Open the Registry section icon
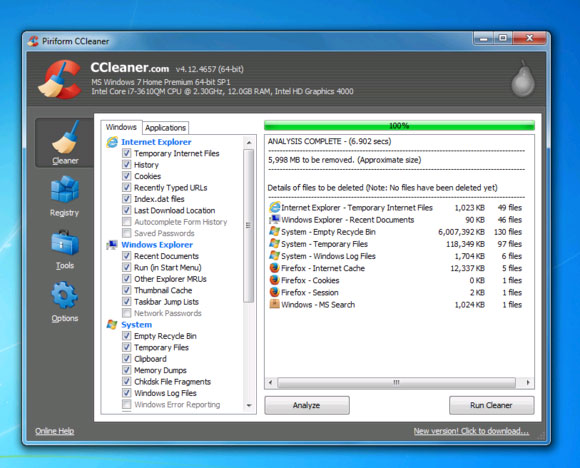Image resolution: width=580 pixels, height=468 pixels. pos(65,189)
